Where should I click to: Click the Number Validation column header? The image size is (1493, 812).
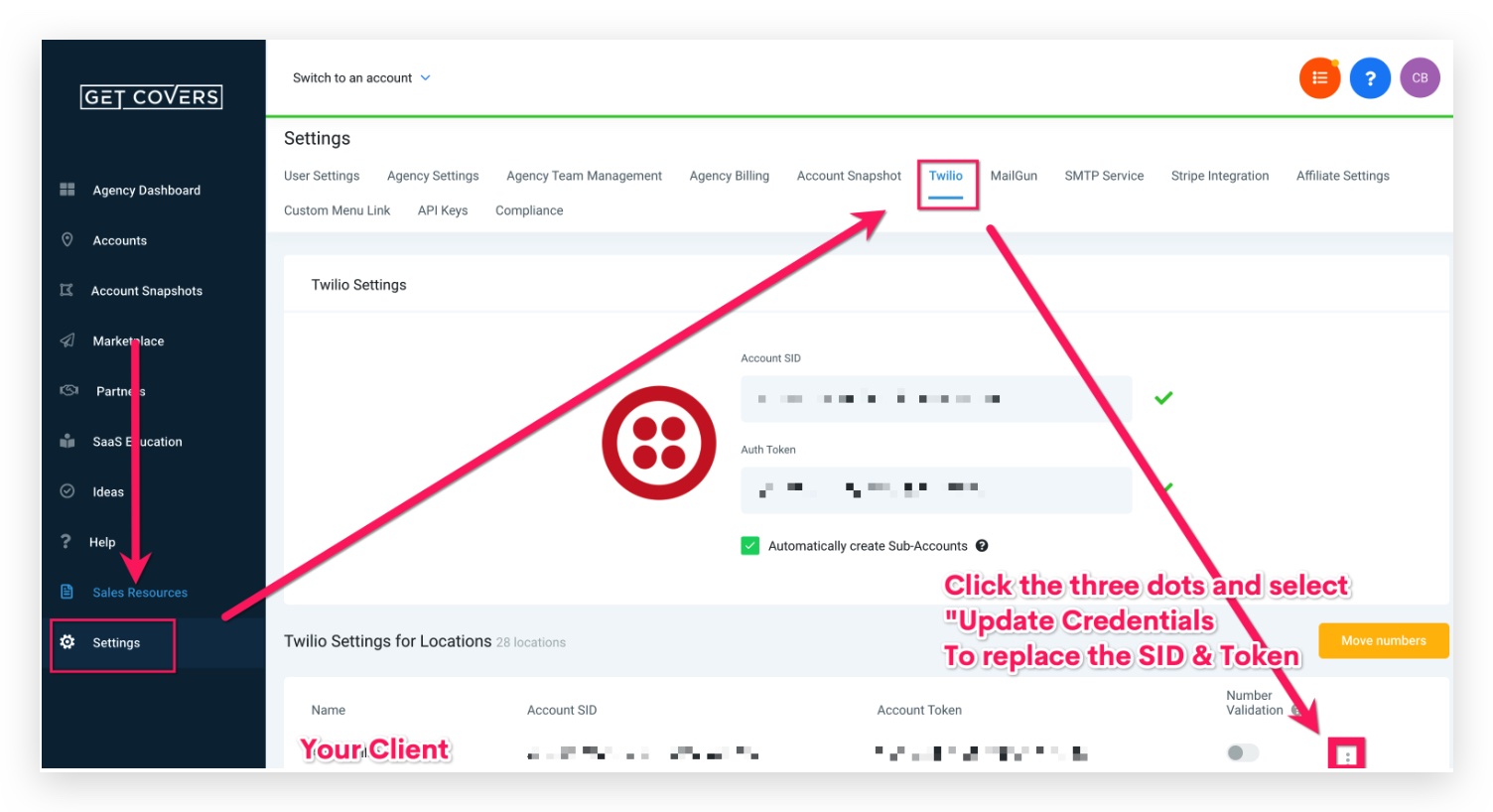point(1255,703)
